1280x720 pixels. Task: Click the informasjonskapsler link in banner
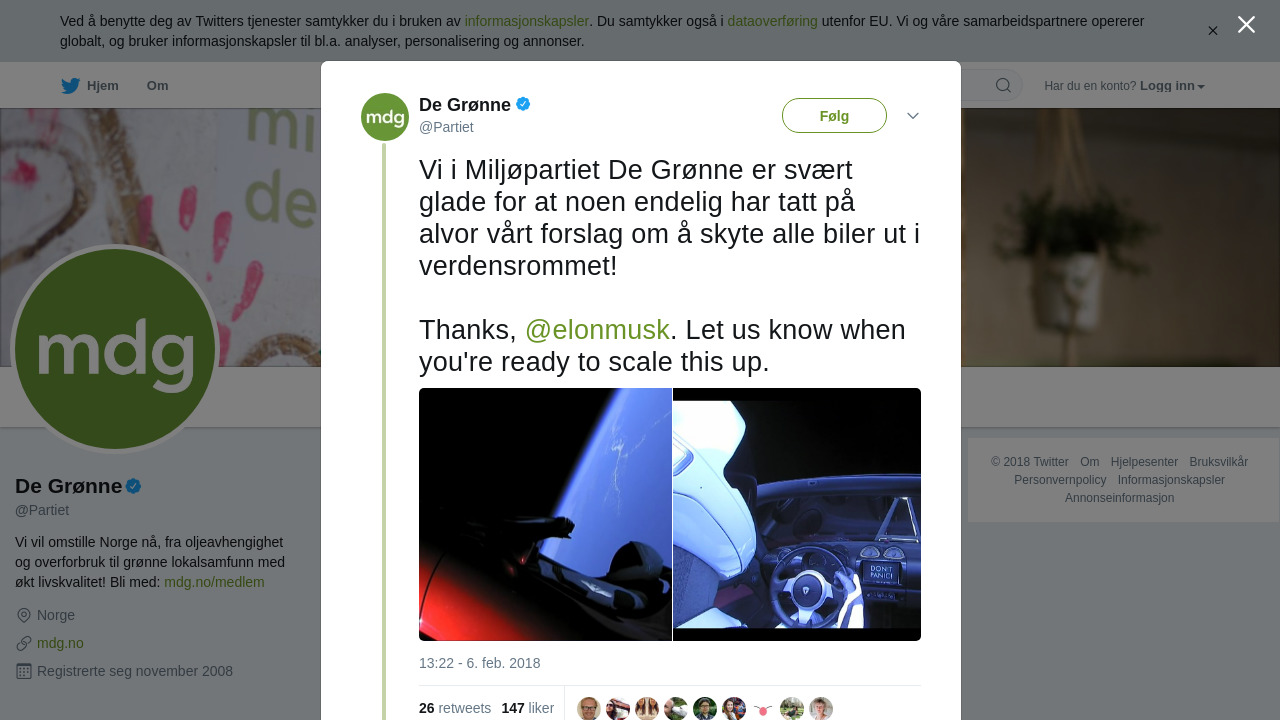[527, 21]
